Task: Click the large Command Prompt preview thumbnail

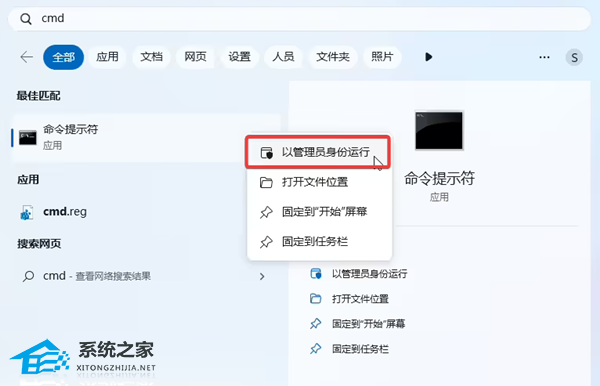Action: [439, 130]
